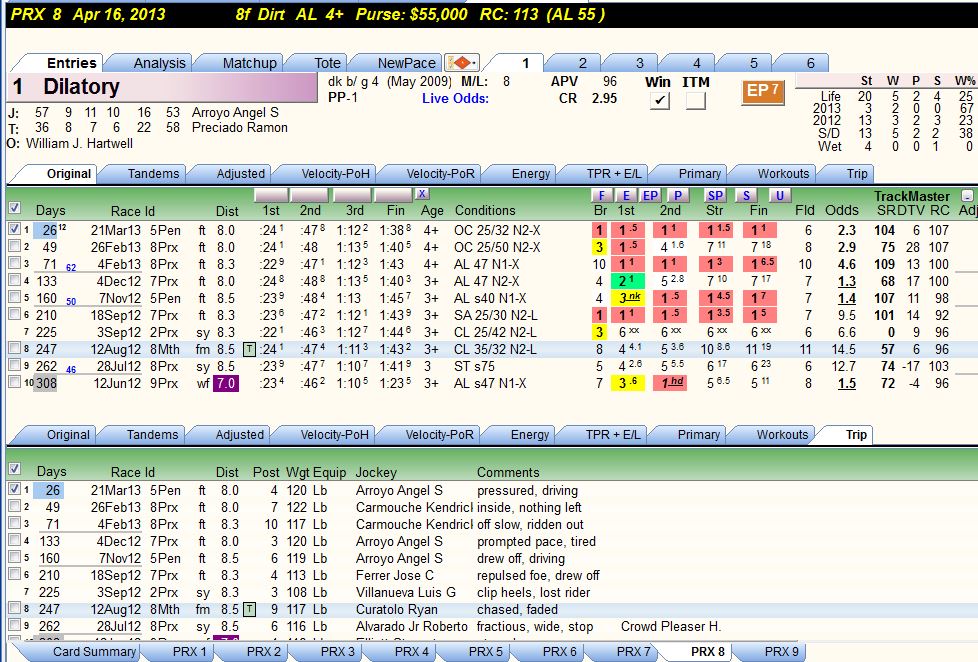
Task: Click the jockey name Arroyo Angel S at top
Action: (235, 112)
